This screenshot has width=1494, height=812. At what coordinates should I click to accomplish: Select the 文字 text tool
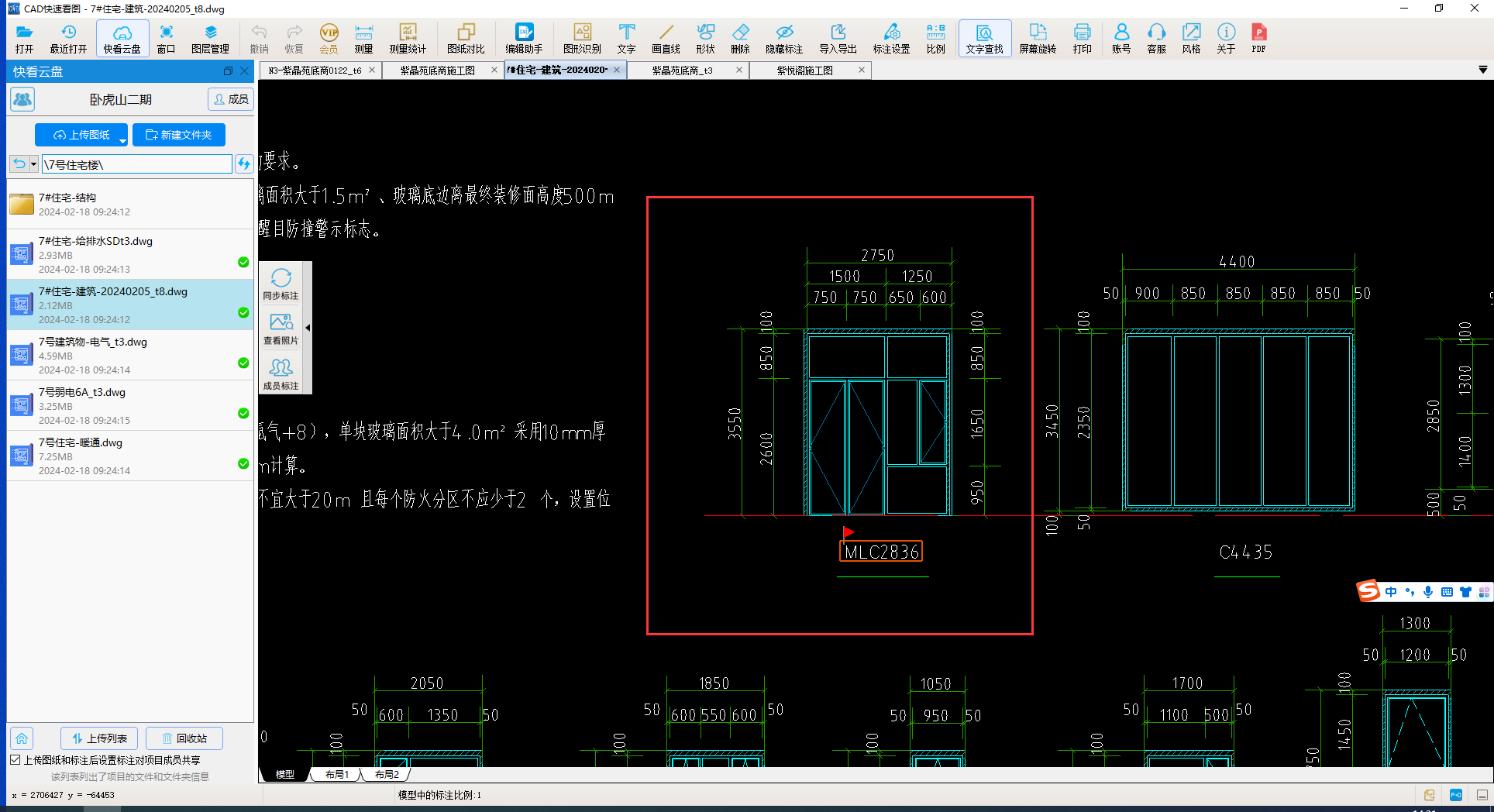pyautogui.click(x=626, y=39)
